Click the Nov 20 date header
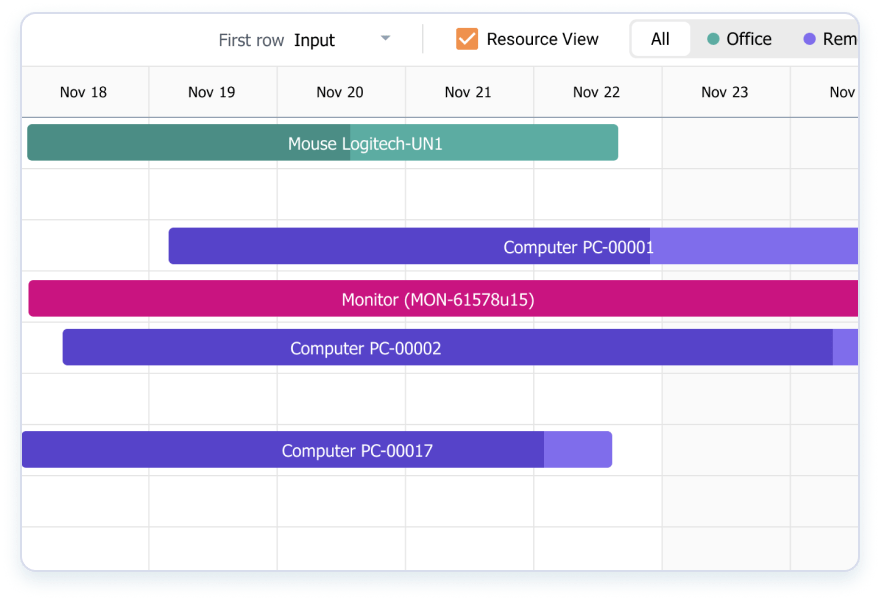The image size is (880, 600). (340, 92)
